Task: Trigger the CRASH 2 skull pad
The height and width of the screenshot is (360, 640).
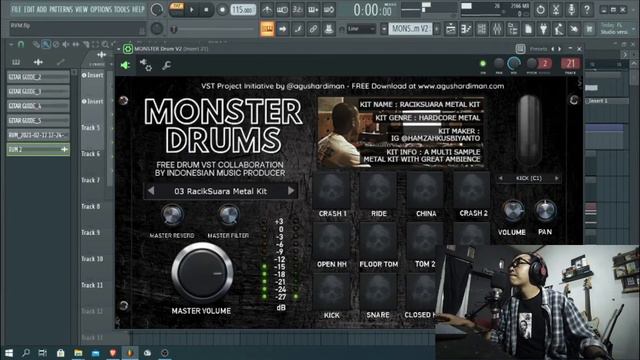Action: click(473, 190)
